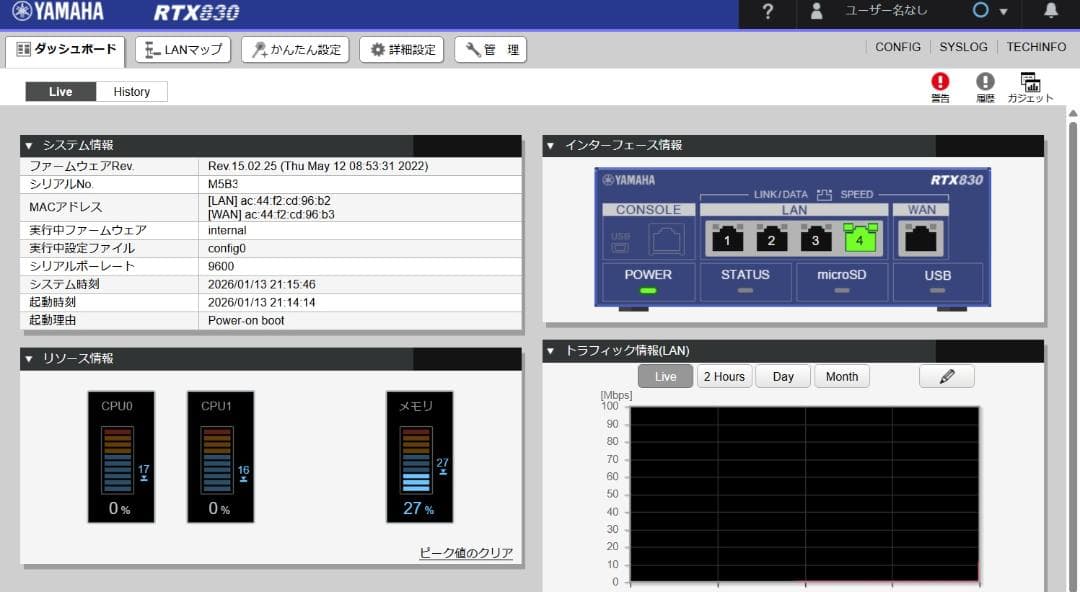Click the help question mark icon
Image resolution: width=1080 pixels, height=592 pixels.
click(767, 14)
